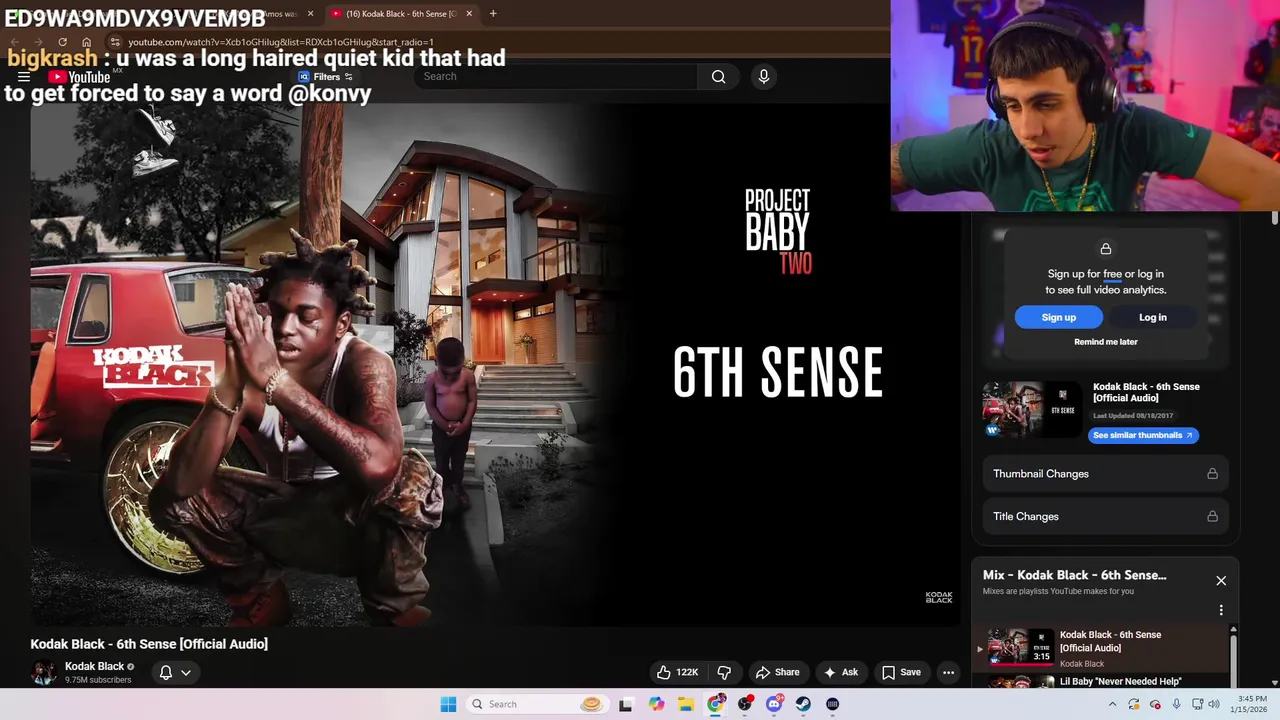Go to the browser home icon

click(x=87, y=42)
